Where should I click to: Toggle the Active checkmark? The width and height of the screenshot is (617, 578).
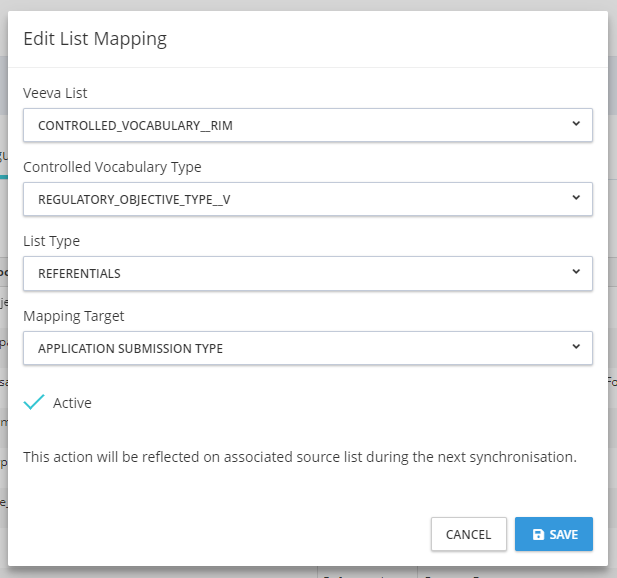tap(35, 402)
